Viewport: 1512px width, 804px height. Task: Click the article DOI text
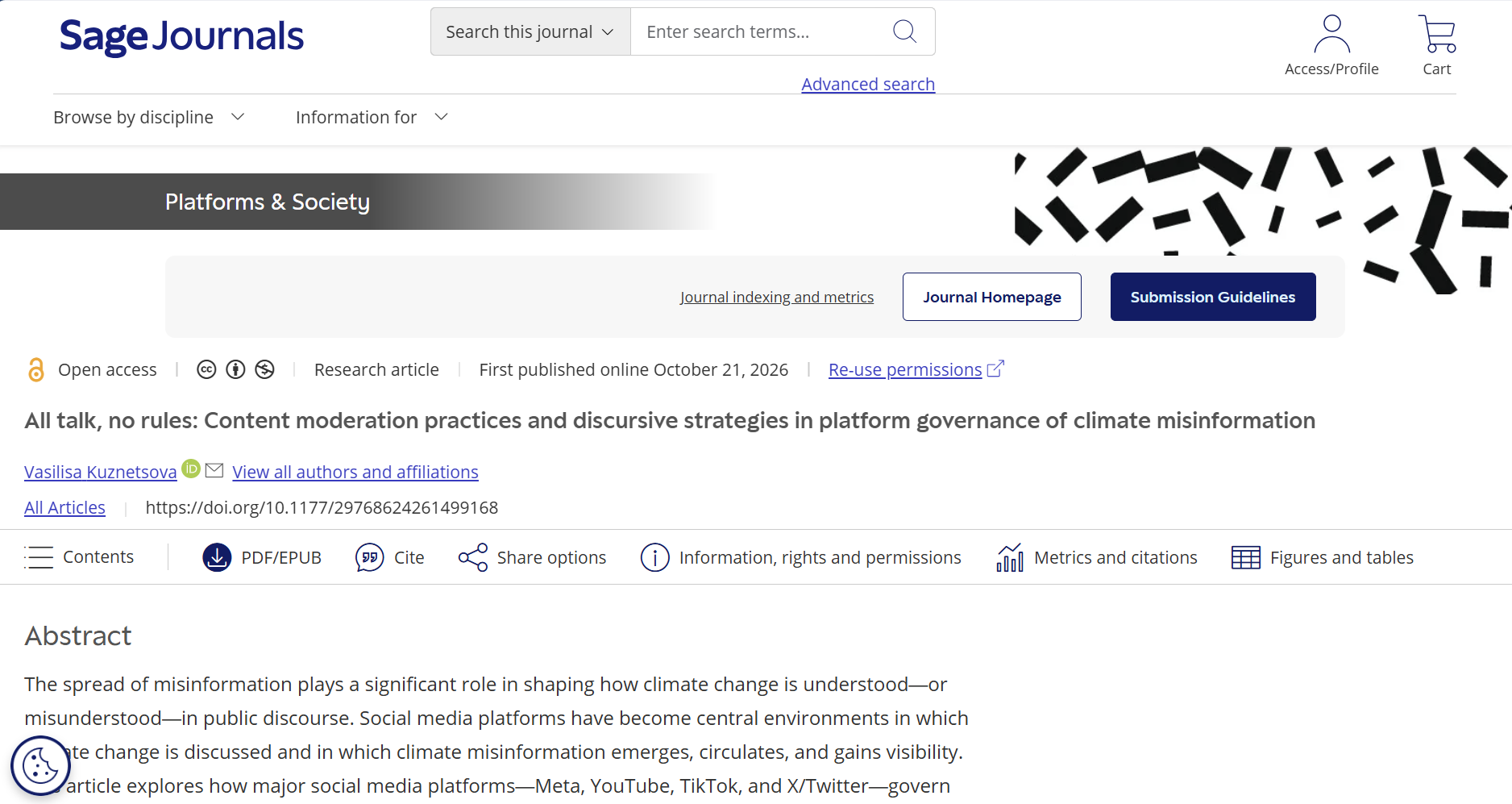coord(322,507)
